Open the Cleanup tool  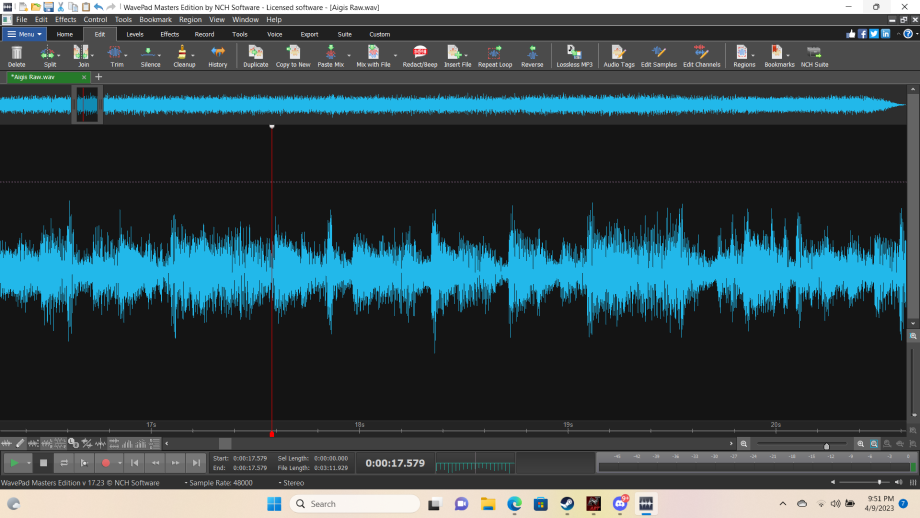click(x=184, y=56)
